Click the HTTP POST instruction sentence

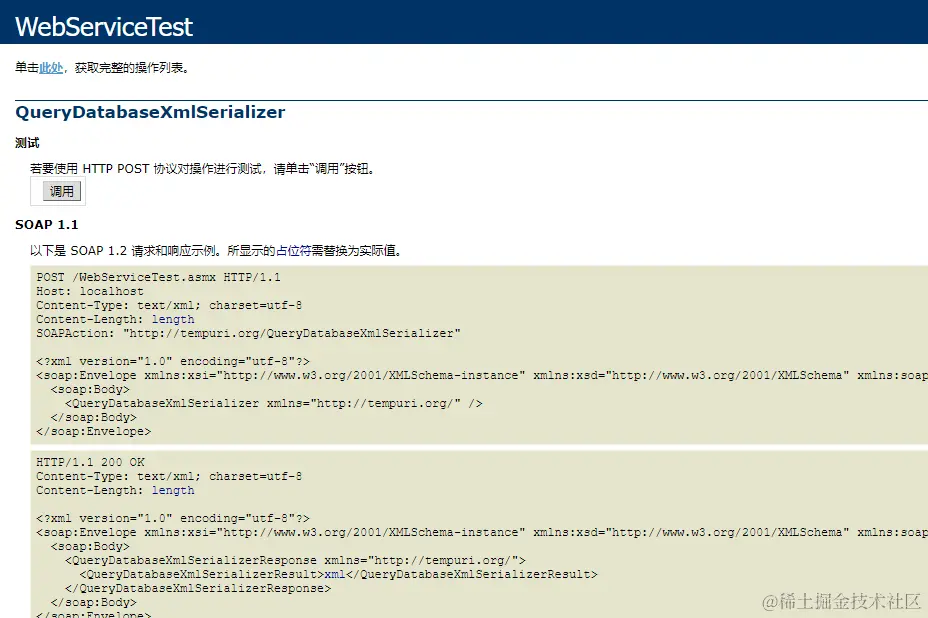[202, 169]
